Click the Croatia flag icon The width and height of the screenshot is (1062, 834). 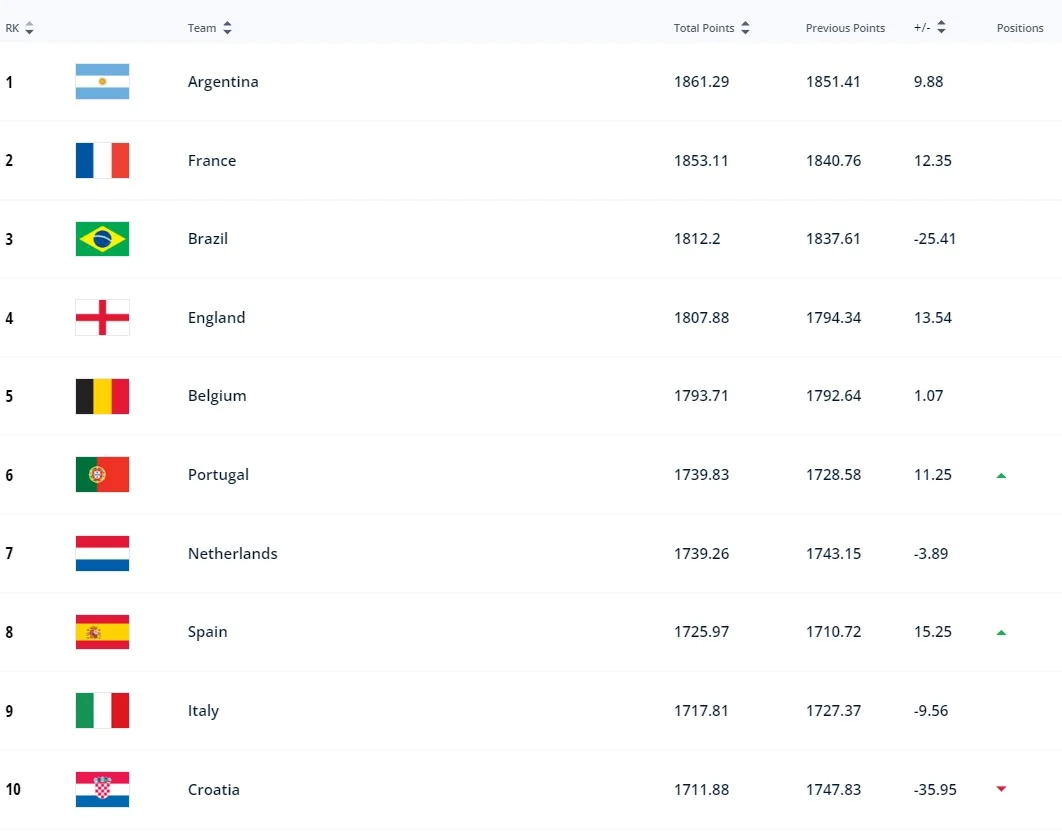pos(102,790)
